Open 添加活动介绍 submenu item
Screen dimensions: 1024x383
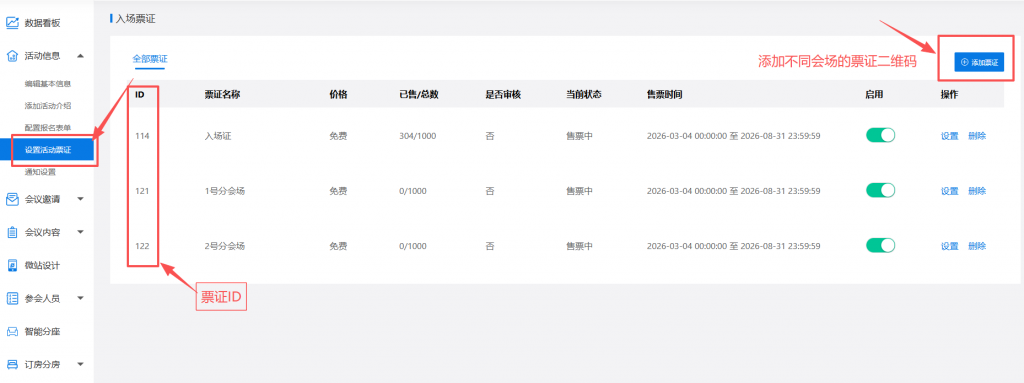pos(48,106)
